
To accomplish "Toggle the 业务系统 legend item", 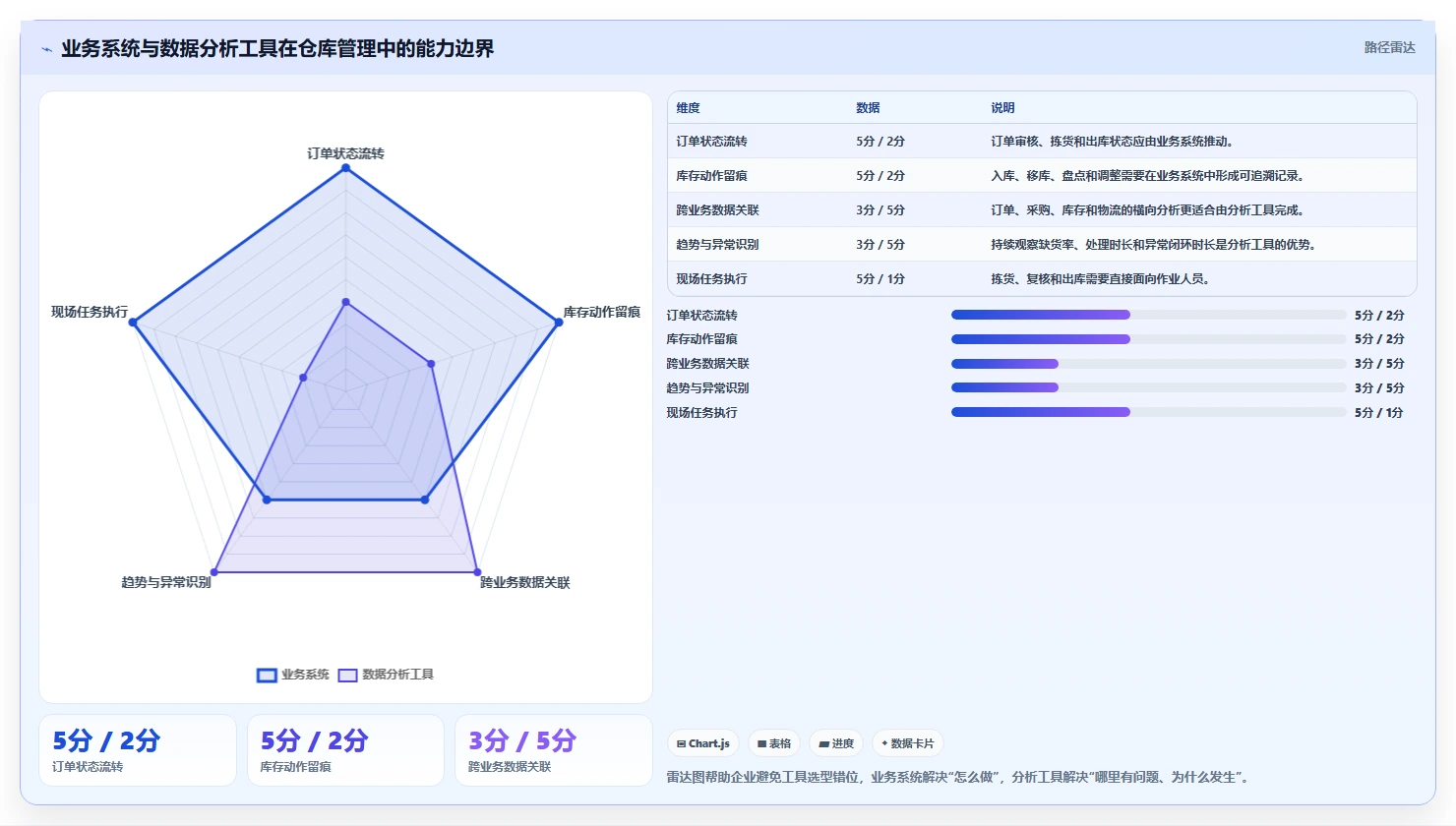I will pyautogui.click(x=293, y=675).
